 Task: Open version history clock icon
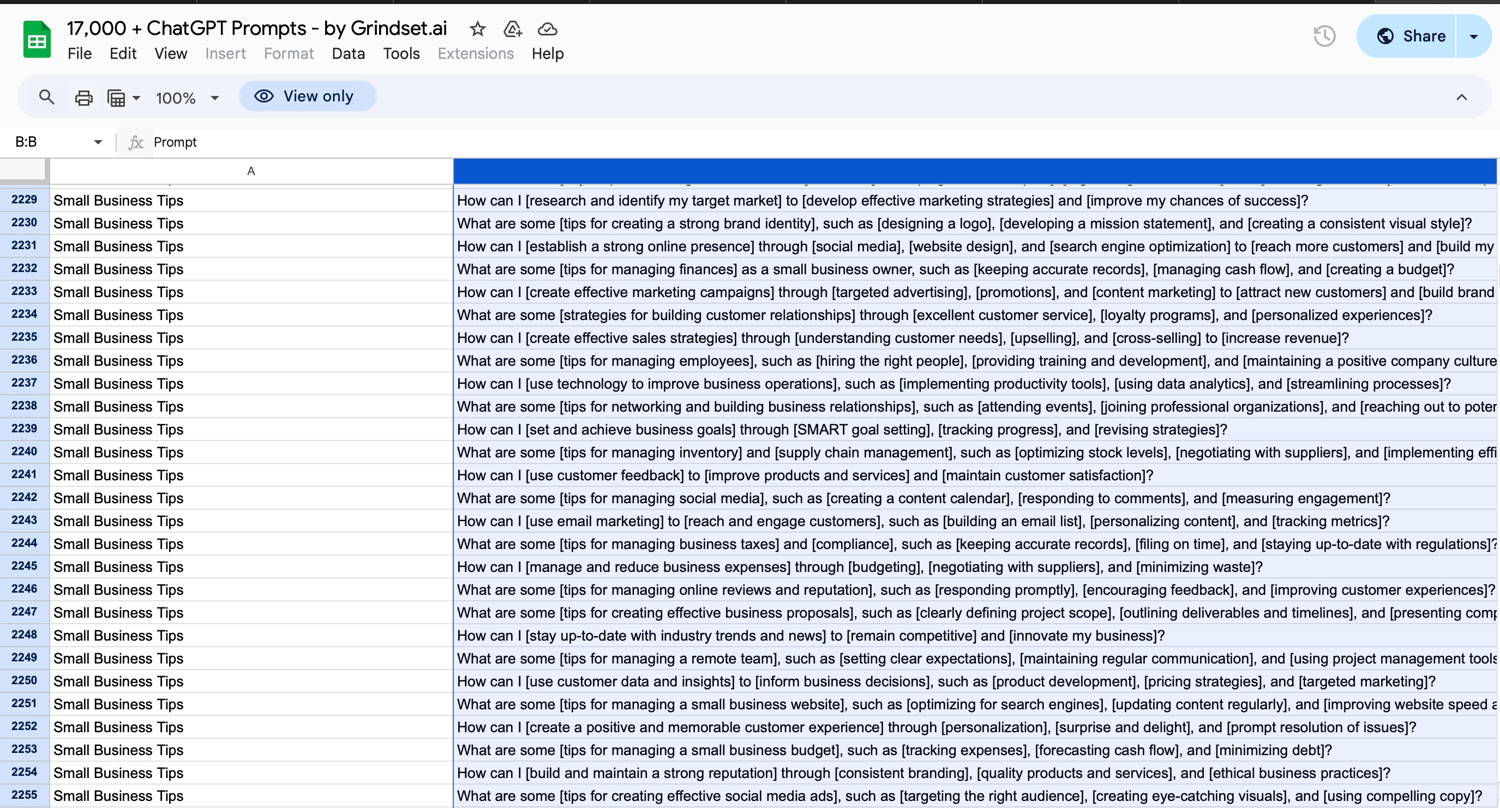(1324, 36)
